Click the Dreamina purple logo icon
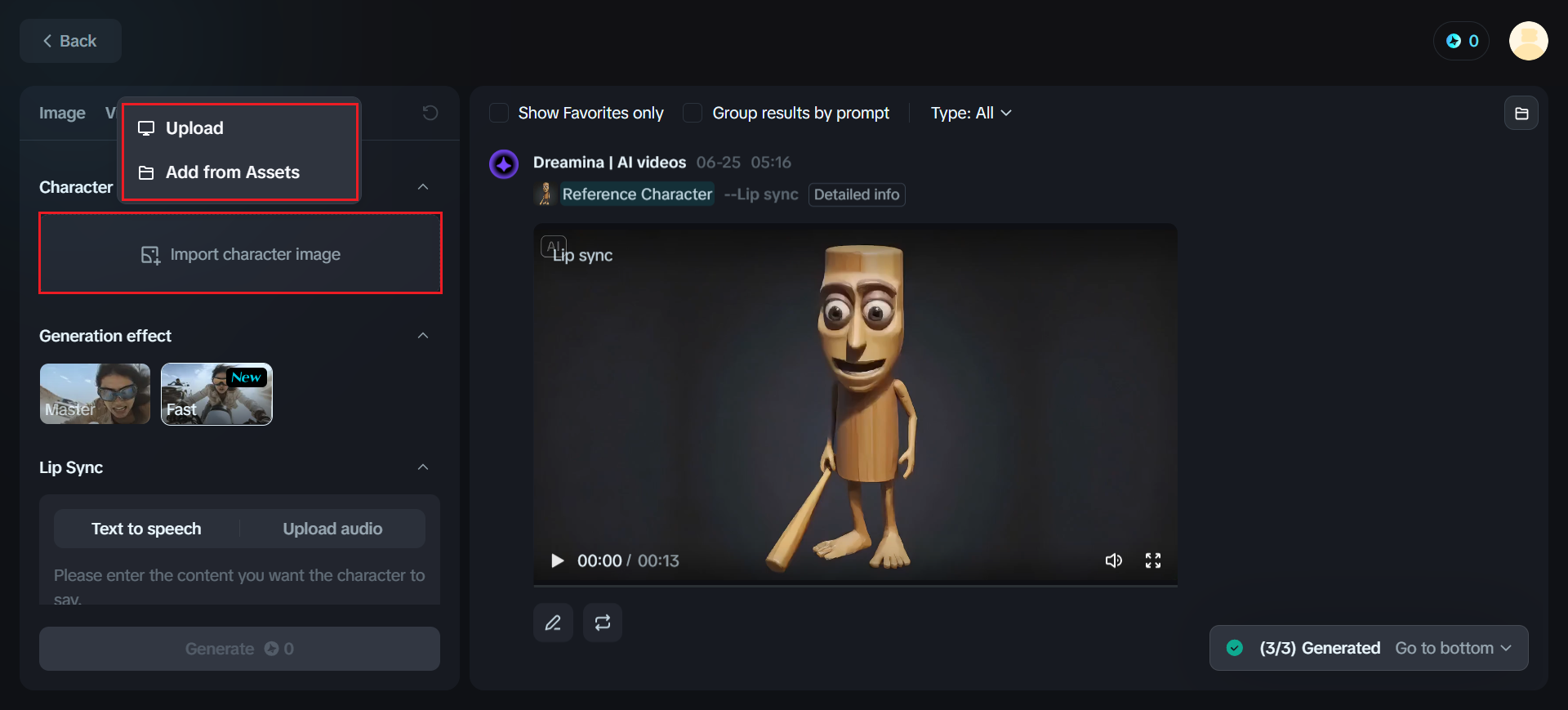This screenshot has width=1568, height=710. [504, 164]
